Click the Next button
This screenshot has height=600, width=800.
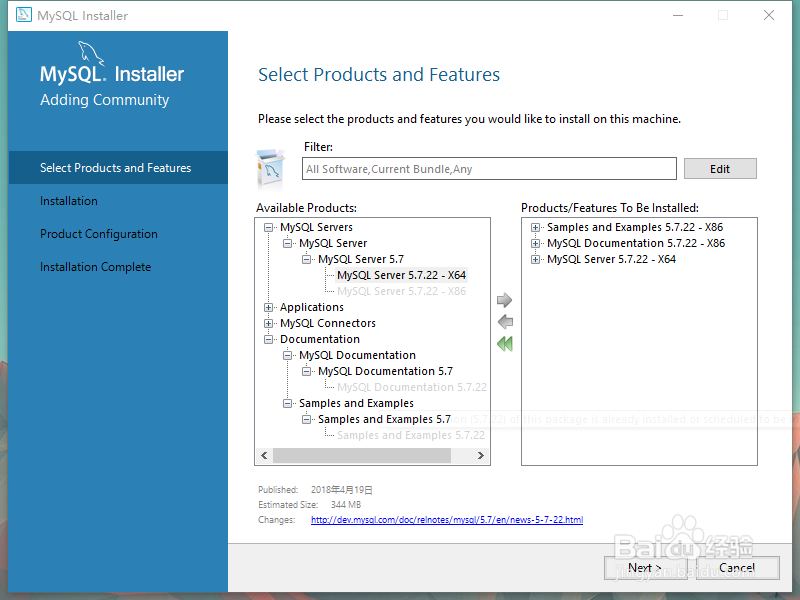(644, 567)
